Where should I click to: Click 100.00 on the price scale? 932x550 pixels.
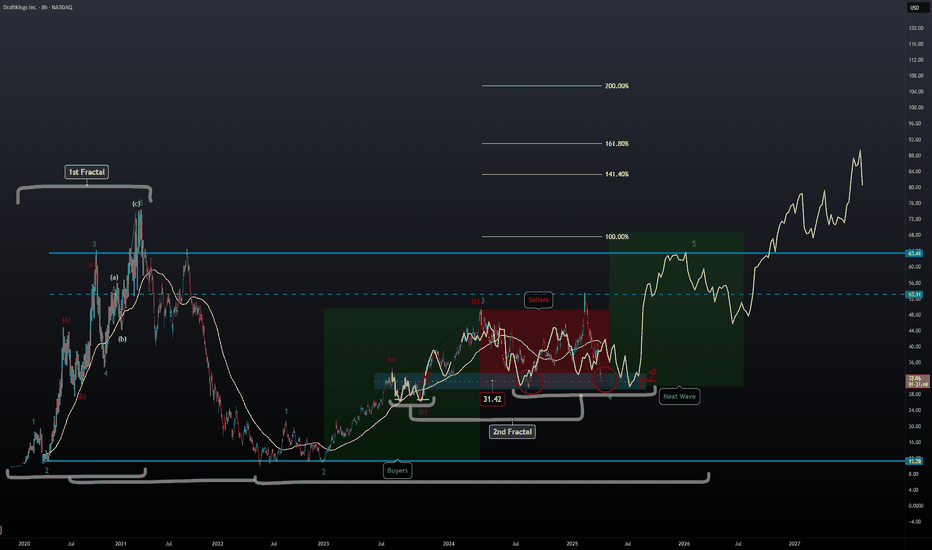tap(916, 108)
